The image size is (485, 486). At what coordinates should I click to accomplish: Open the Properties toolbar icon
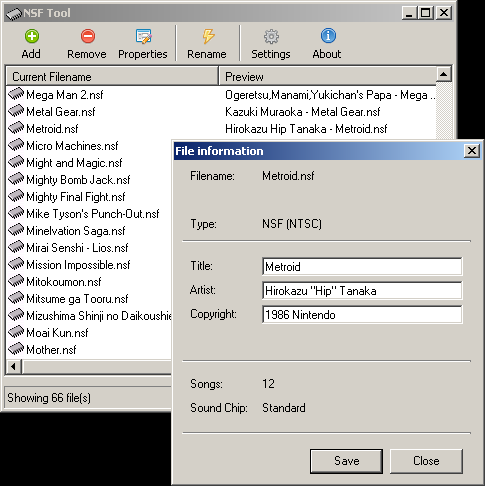point(144,36)
